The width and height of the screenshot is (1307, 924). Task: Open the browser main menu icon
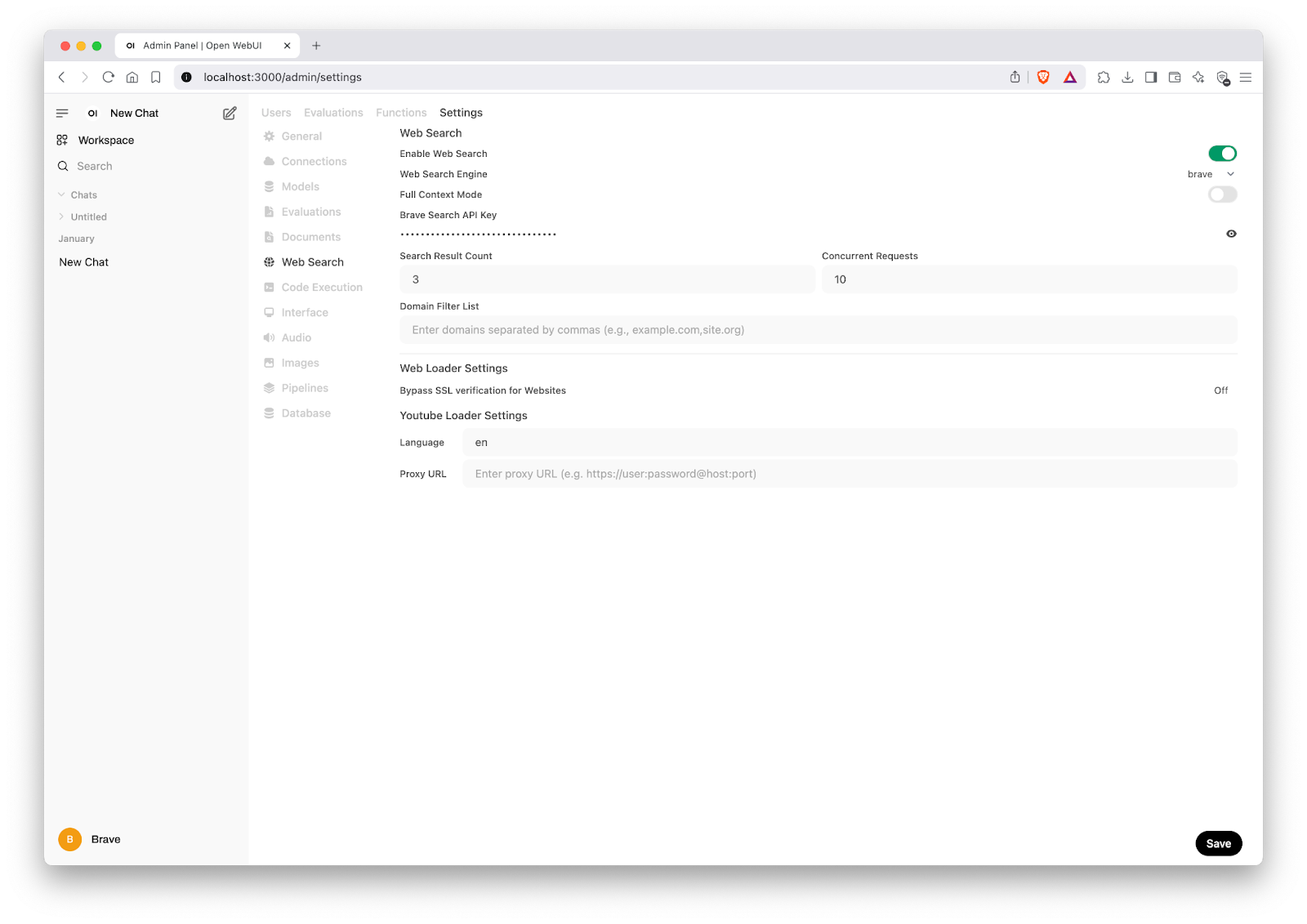pos(1246,77)
